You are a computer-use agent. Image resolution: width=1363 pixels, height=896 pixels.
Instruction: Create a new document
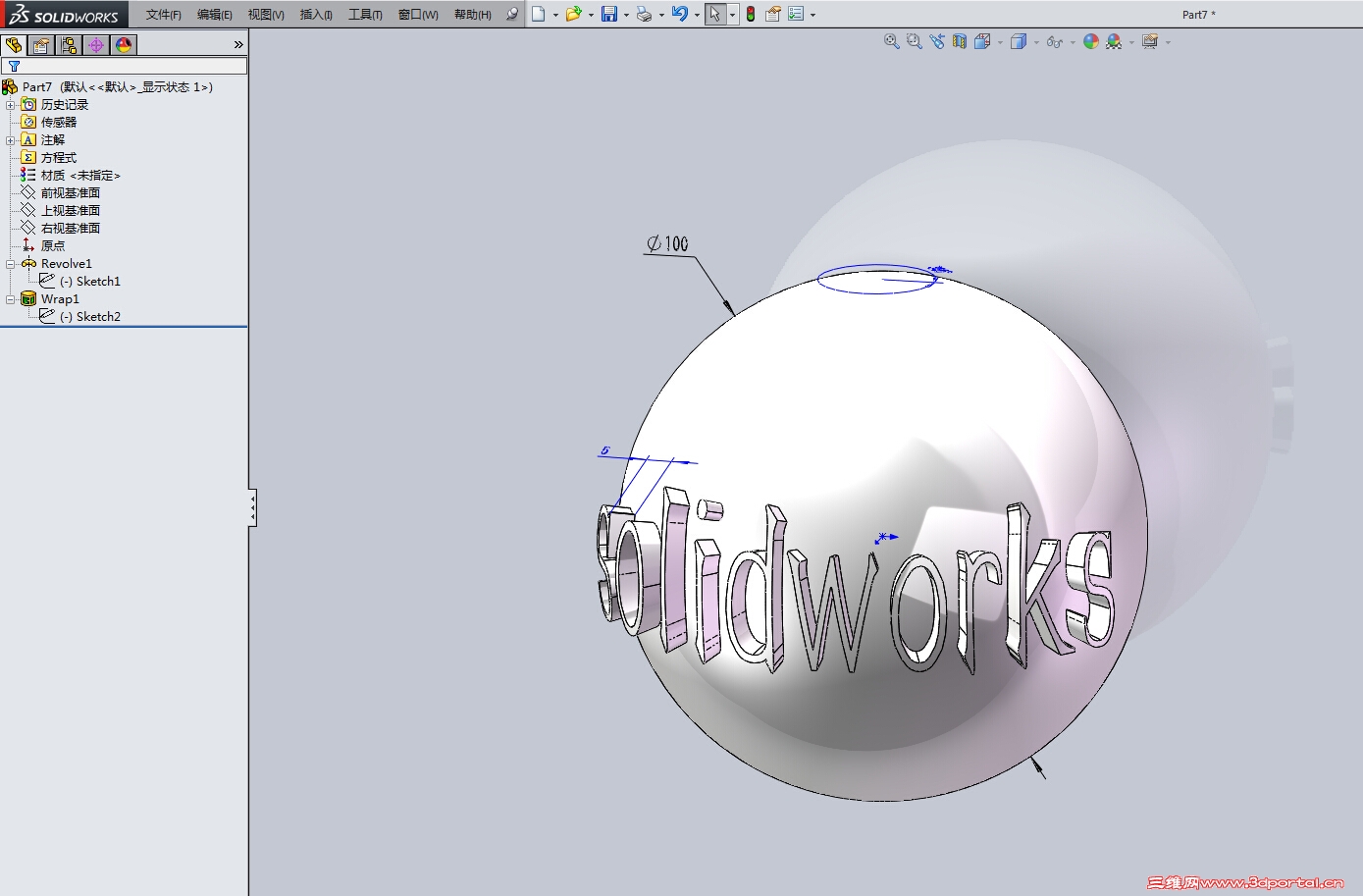coord(539,14)
